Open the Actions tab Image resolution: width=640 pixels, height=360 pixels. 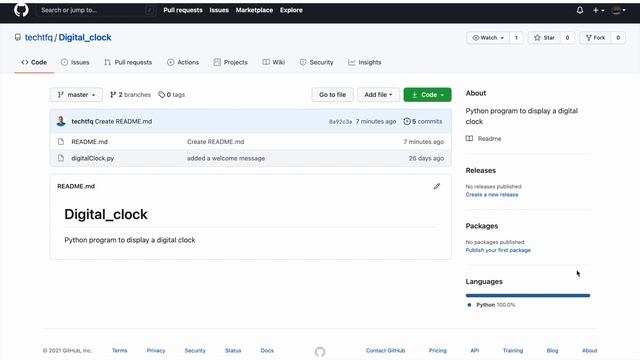pyautogui.click(x=183, y=62)
